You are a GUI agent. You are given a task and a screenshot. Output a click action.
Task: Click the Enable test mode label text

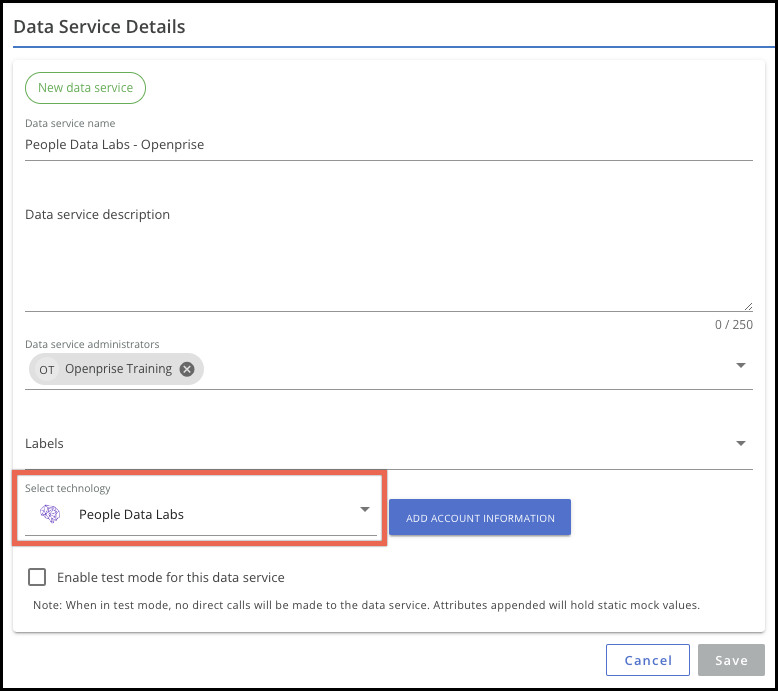171,577
